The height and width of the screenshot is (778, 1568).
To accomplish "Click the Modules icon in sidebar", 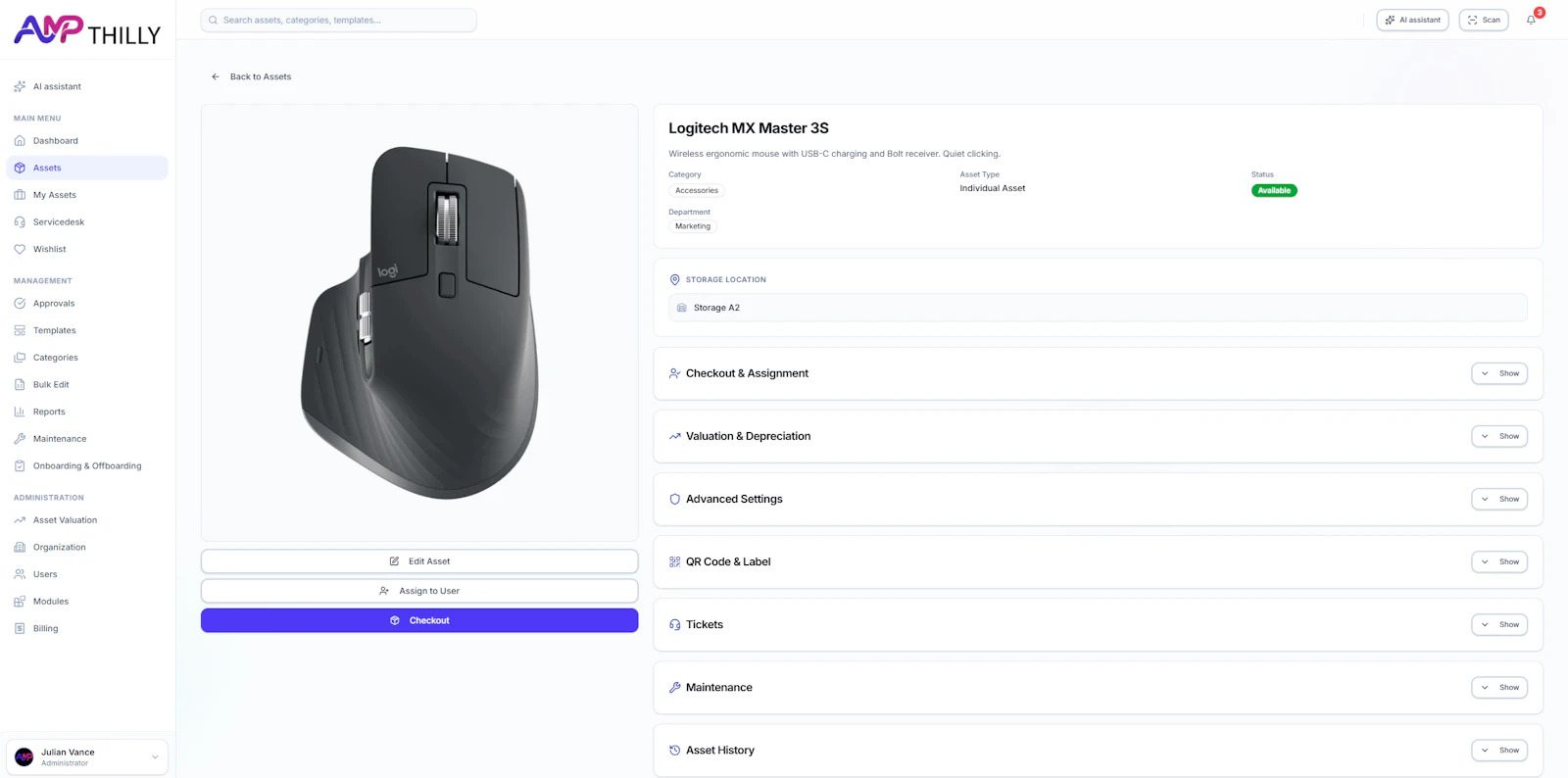I will point(20,602).
